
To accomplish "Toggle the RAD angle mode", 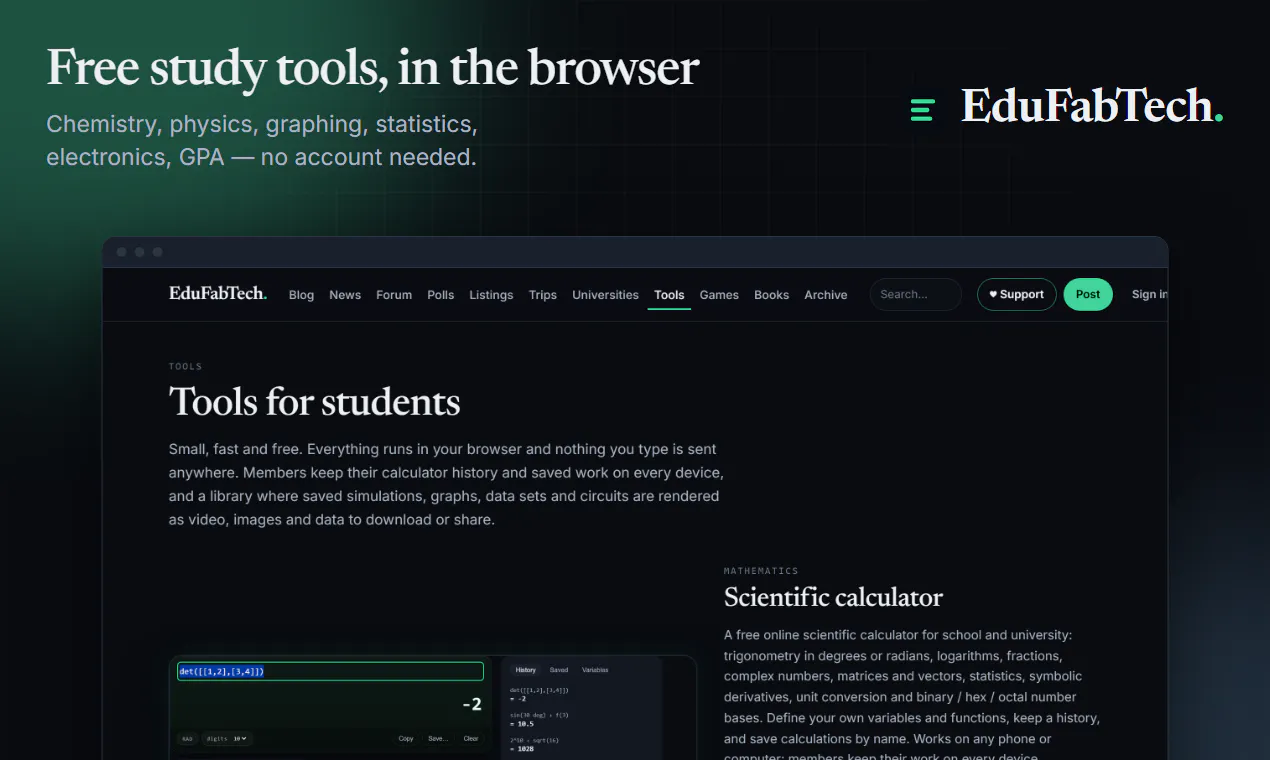I will click(187, 739).
